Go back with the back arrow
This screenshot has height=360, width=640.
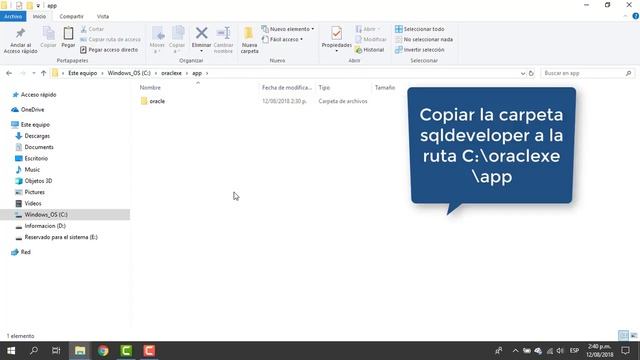click(x=9, y=73)
